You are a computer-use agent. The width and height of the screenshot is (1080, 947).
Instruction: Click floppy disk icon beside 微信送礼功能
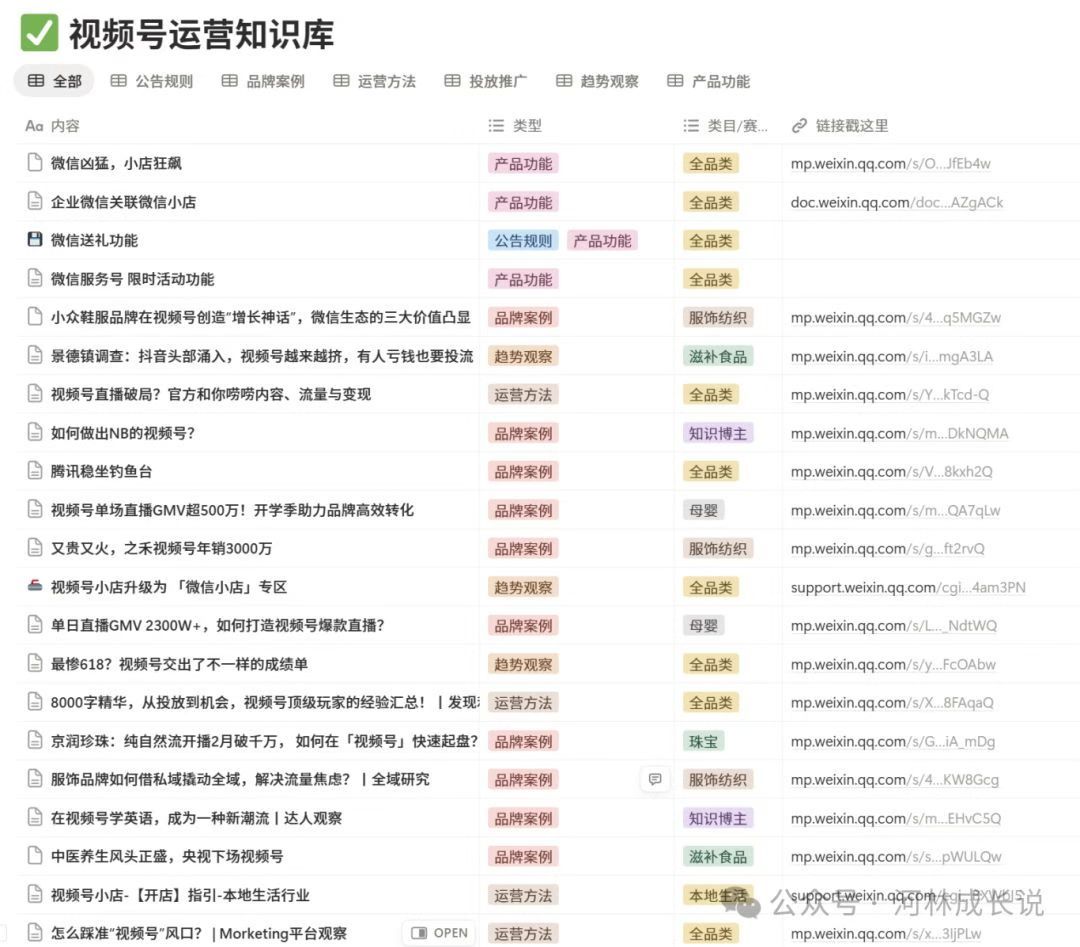pyautogui.click(x=34, y=240)
